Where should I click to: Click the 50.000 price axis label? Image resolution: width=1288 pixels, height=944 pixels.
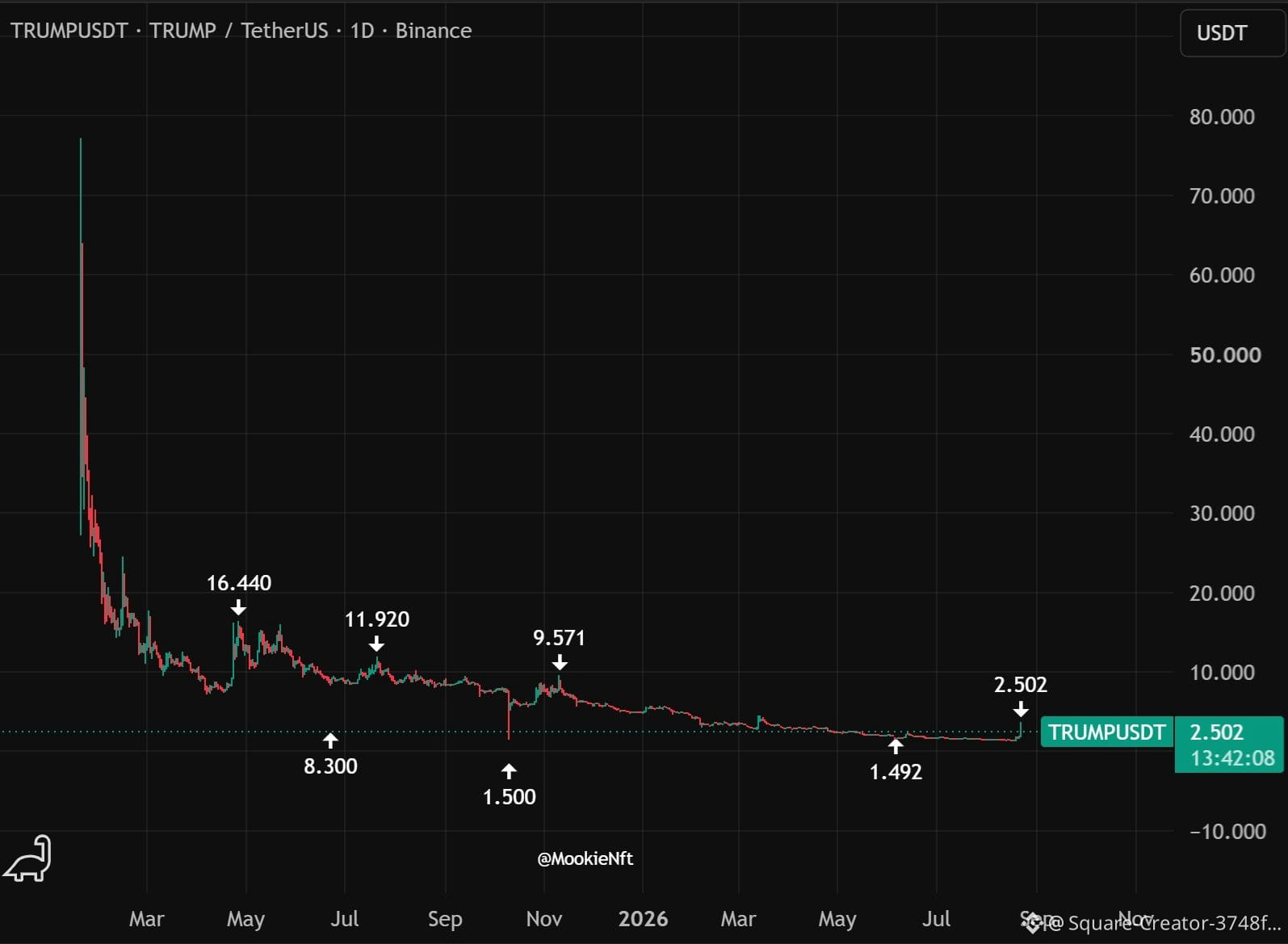coord(1225,355)
